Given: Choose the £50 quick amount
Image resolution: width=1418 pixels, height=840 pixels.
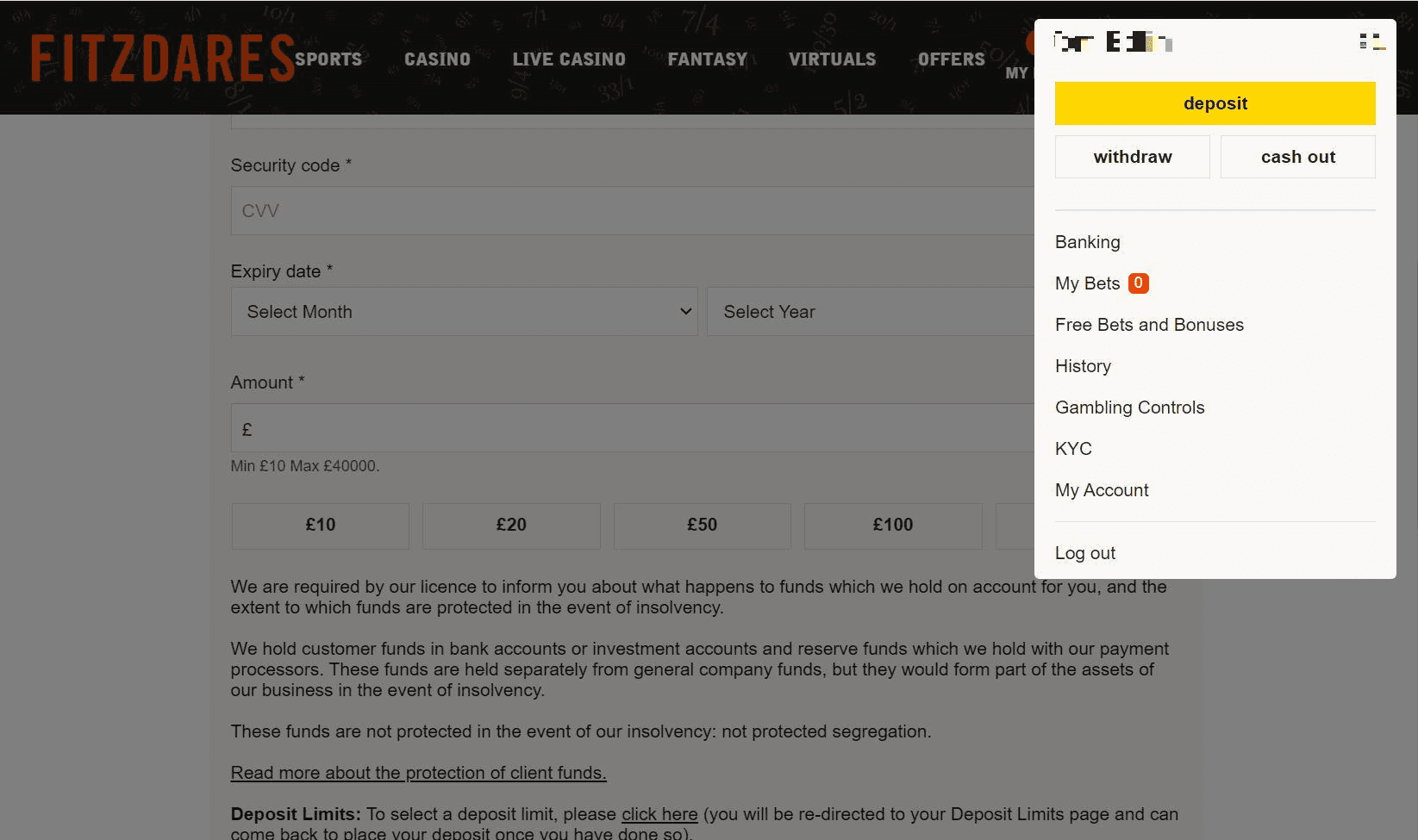Looking at the screenshot, I should (702, 526).
